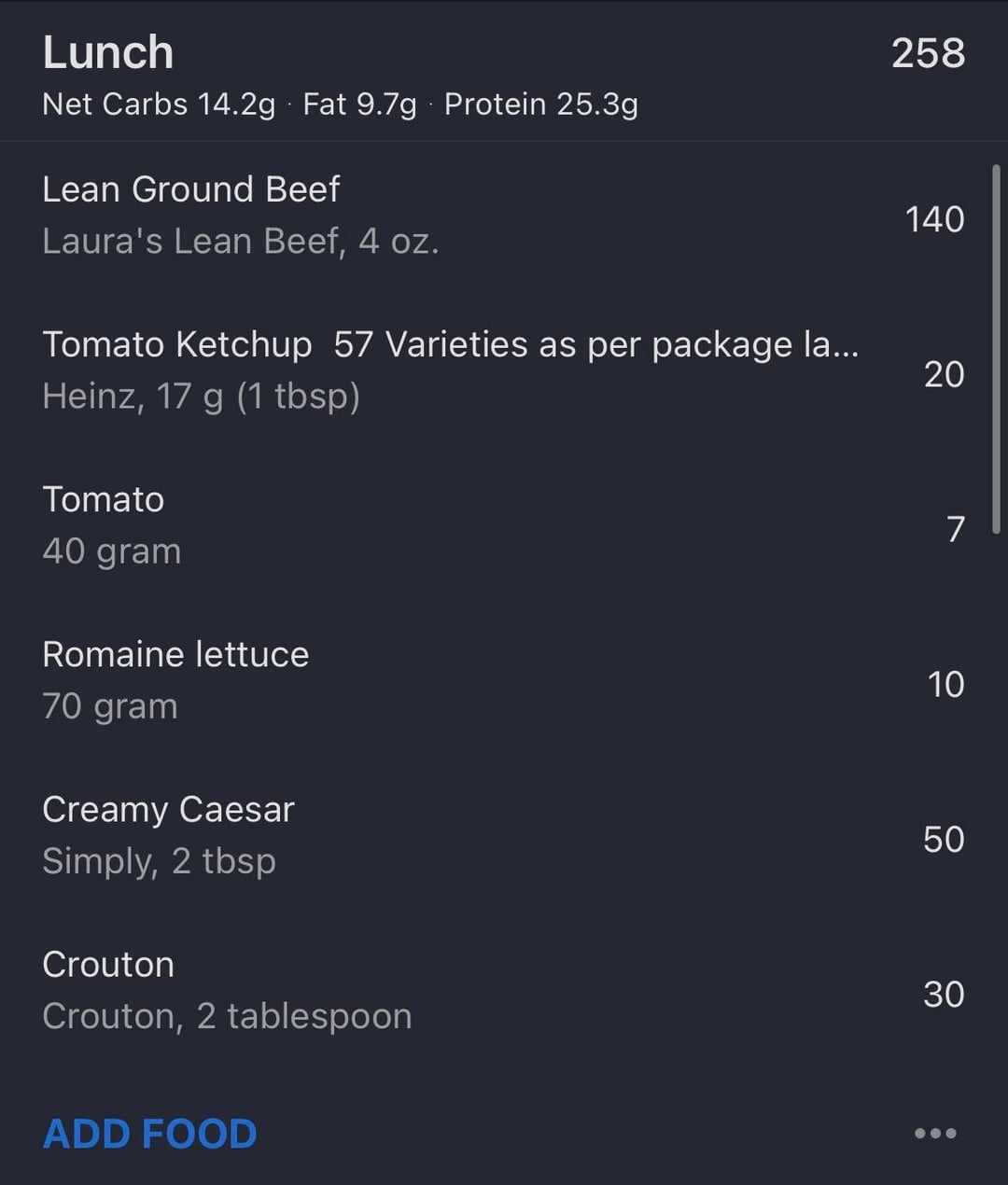This screenshot has width=1008, height=1185.
Task: Select the Tomato Ketchup Heinz entry
Action: point(448,369)
